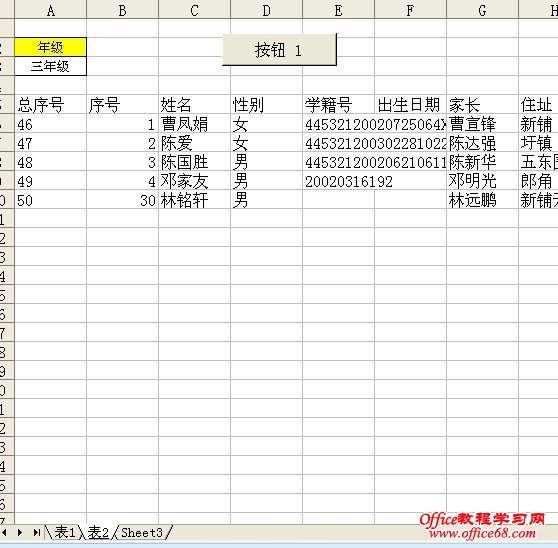Select the cell containing 48
Screen dimensions: 558x548
(51, 162)
